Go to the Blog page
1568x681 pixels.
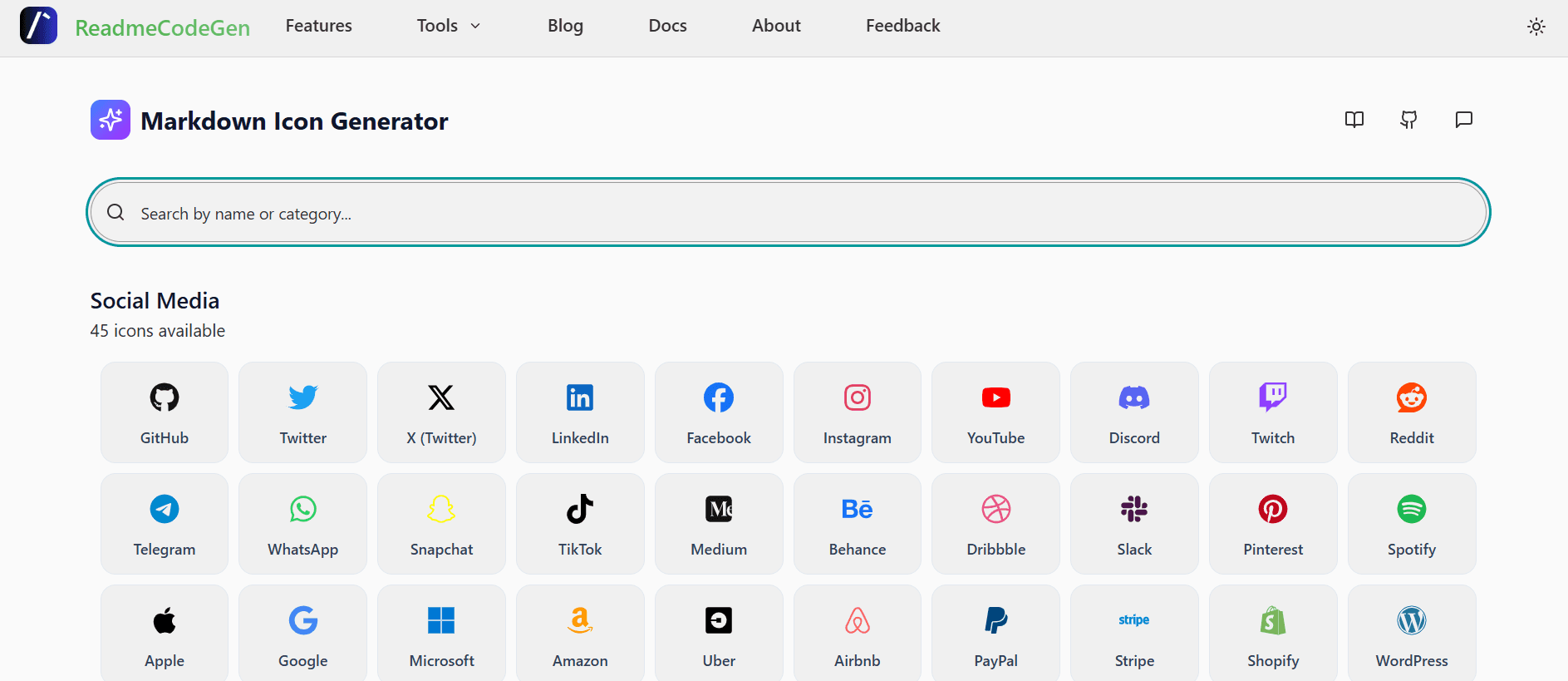coord(565,26)
